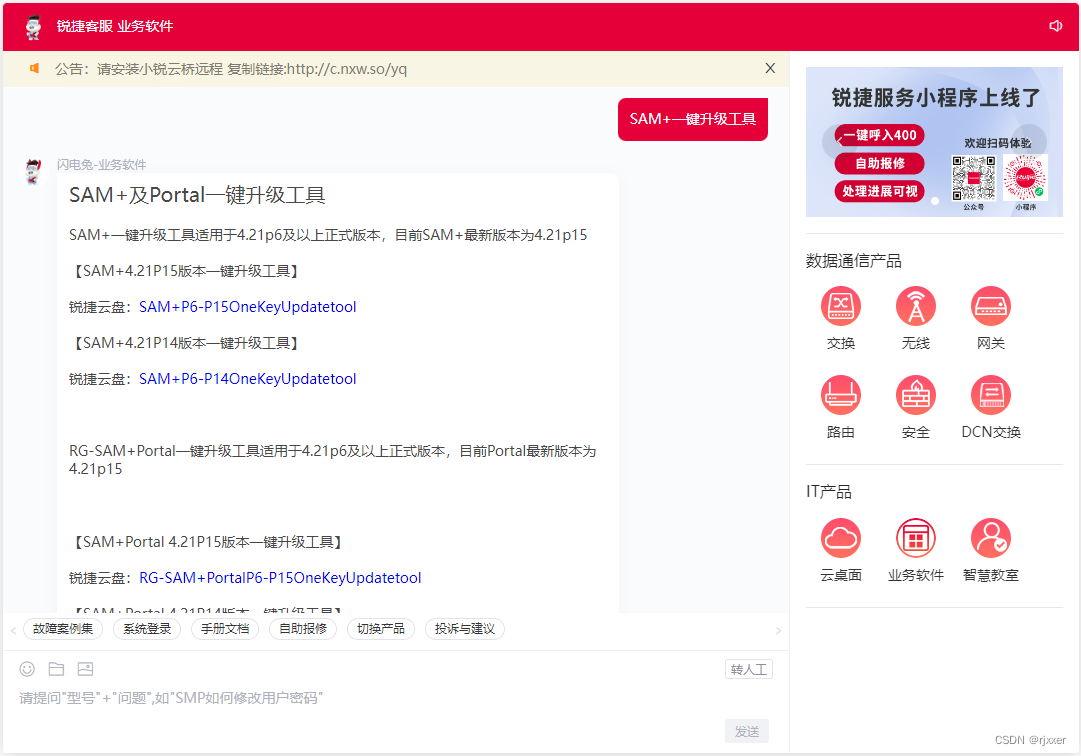Open the emoji picker
This screenshot has height=756, width=1081.
tap(27, 668)
